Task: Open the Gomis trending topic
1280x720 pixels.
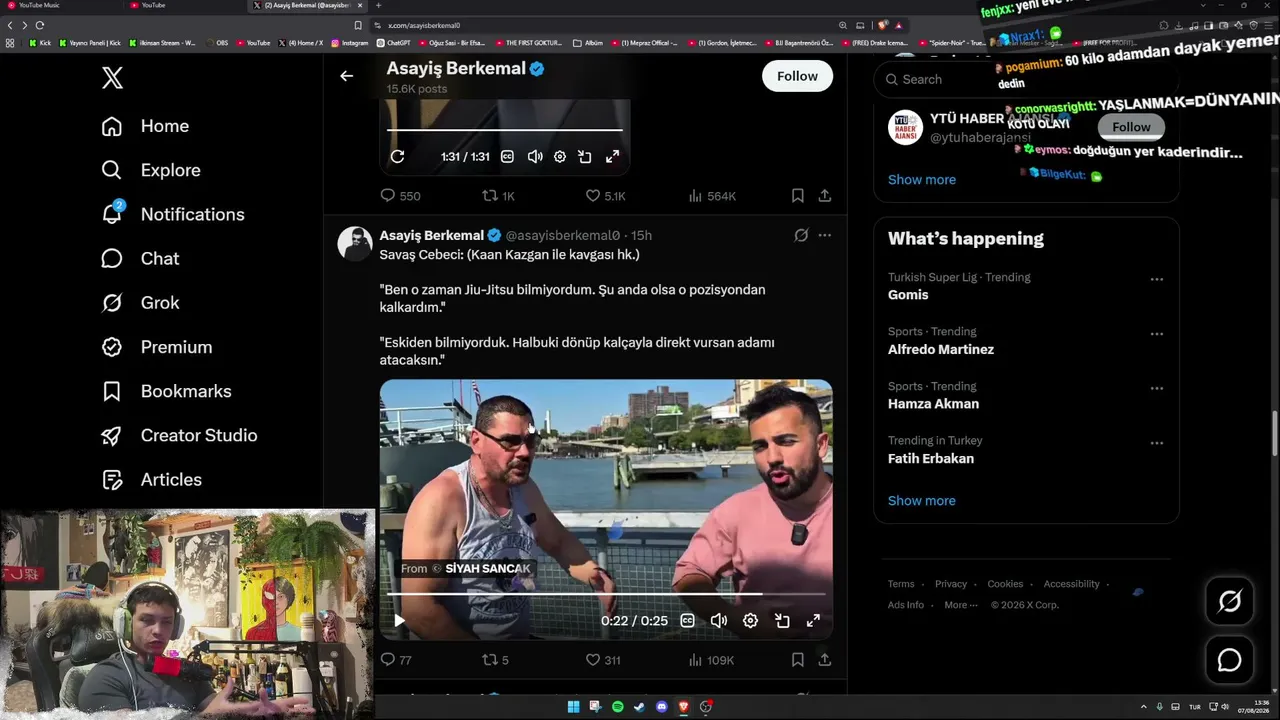Action: (908, 295)
